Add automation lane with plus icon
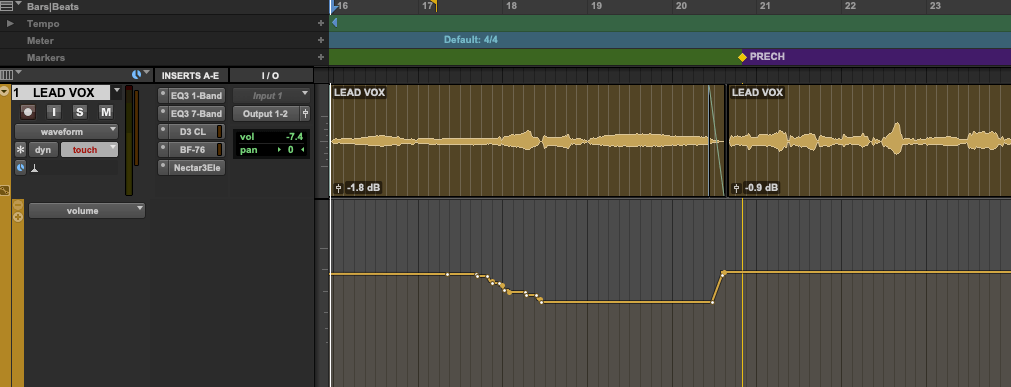Screen dimensions: 1011x387 coord(18,217)
